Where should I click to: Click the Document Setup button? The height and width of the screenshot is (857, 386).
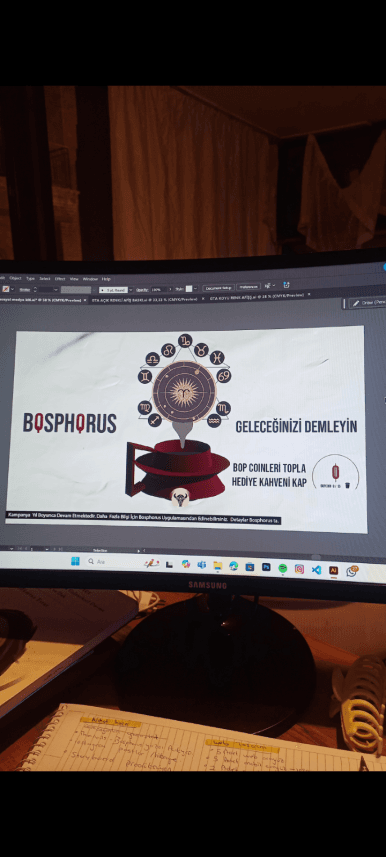coord(218,287)
